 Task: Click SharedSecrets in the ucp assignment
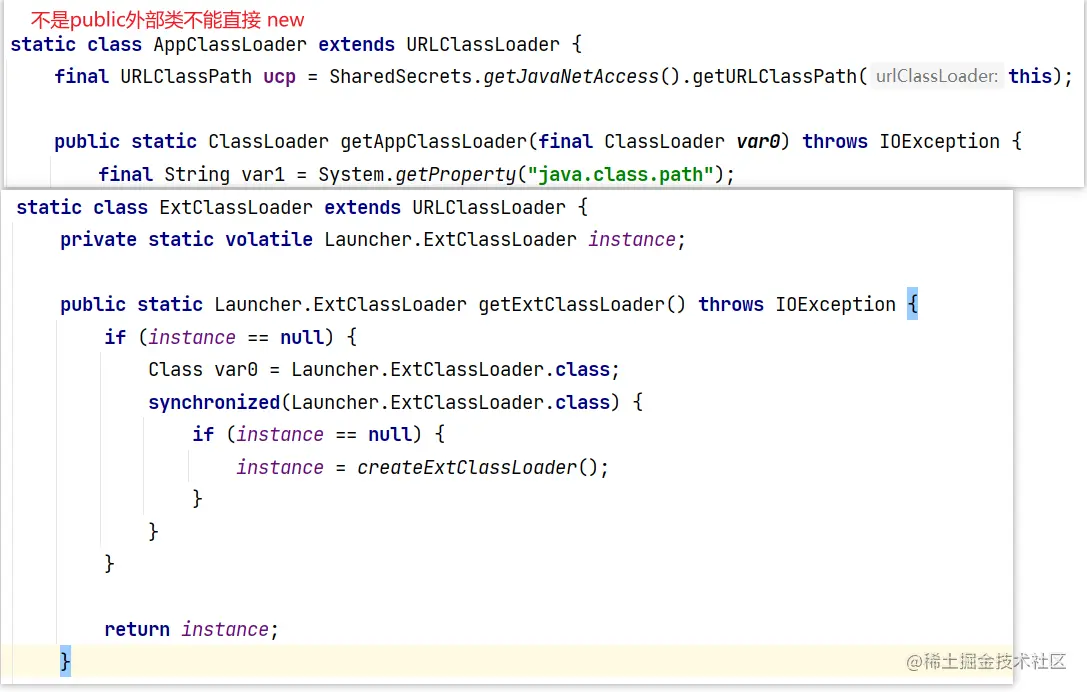[401, 76]
